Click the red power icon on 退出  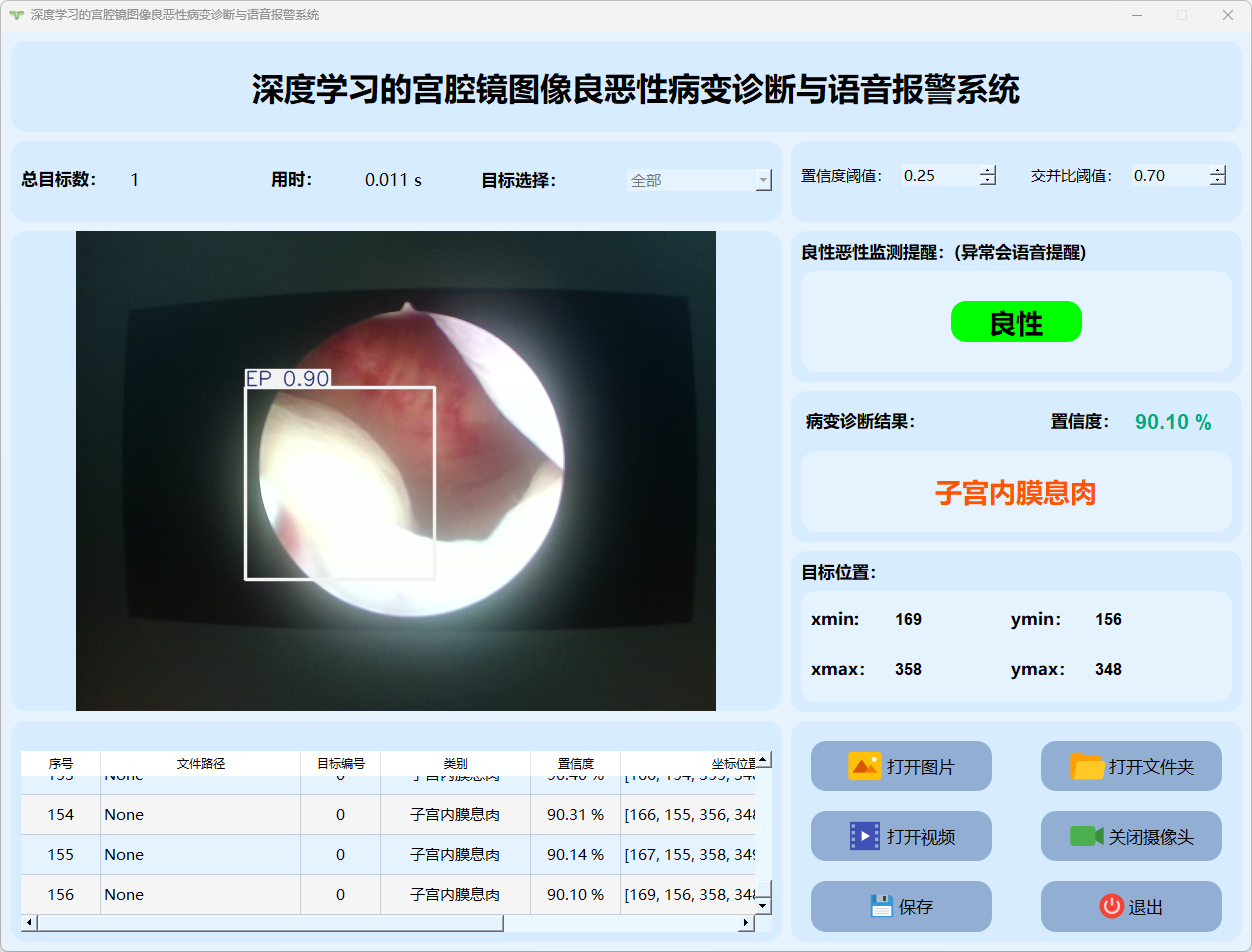tap(1111, 906)
